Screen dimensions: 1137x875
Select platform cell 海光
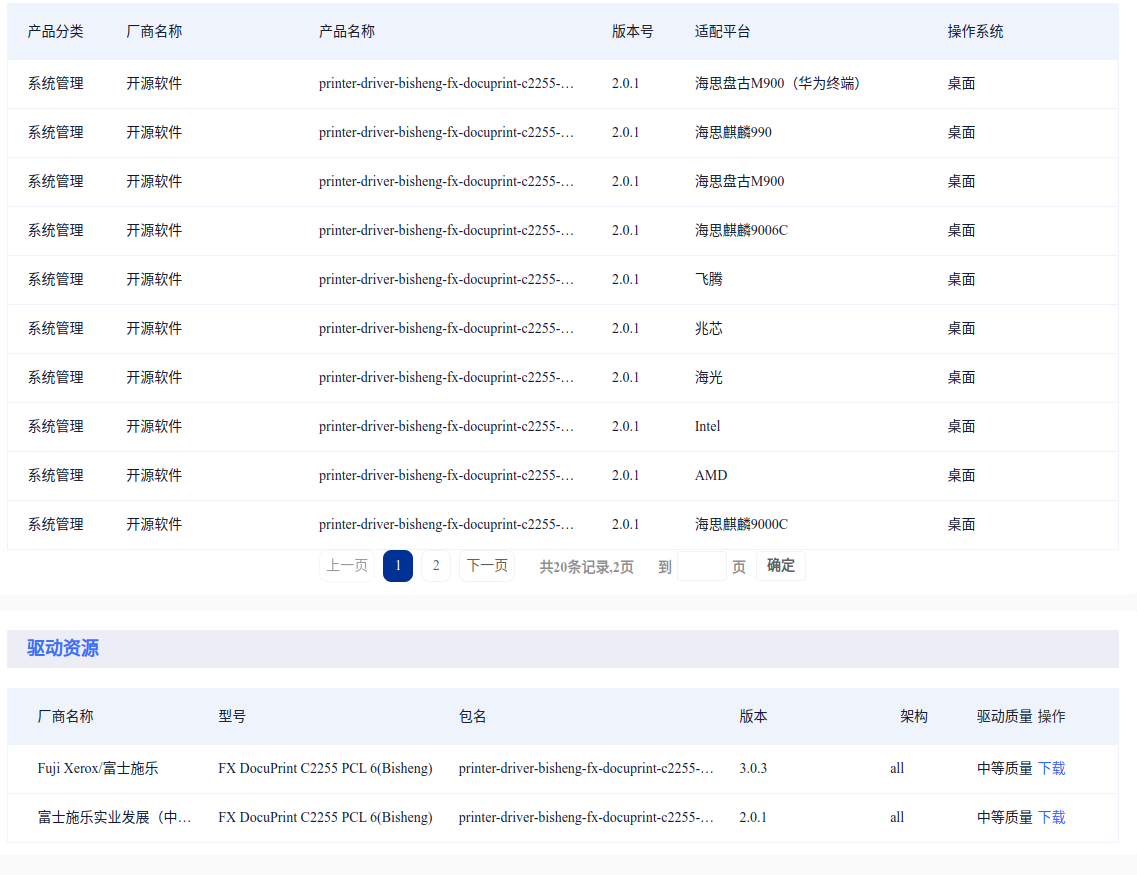point(708,378)
